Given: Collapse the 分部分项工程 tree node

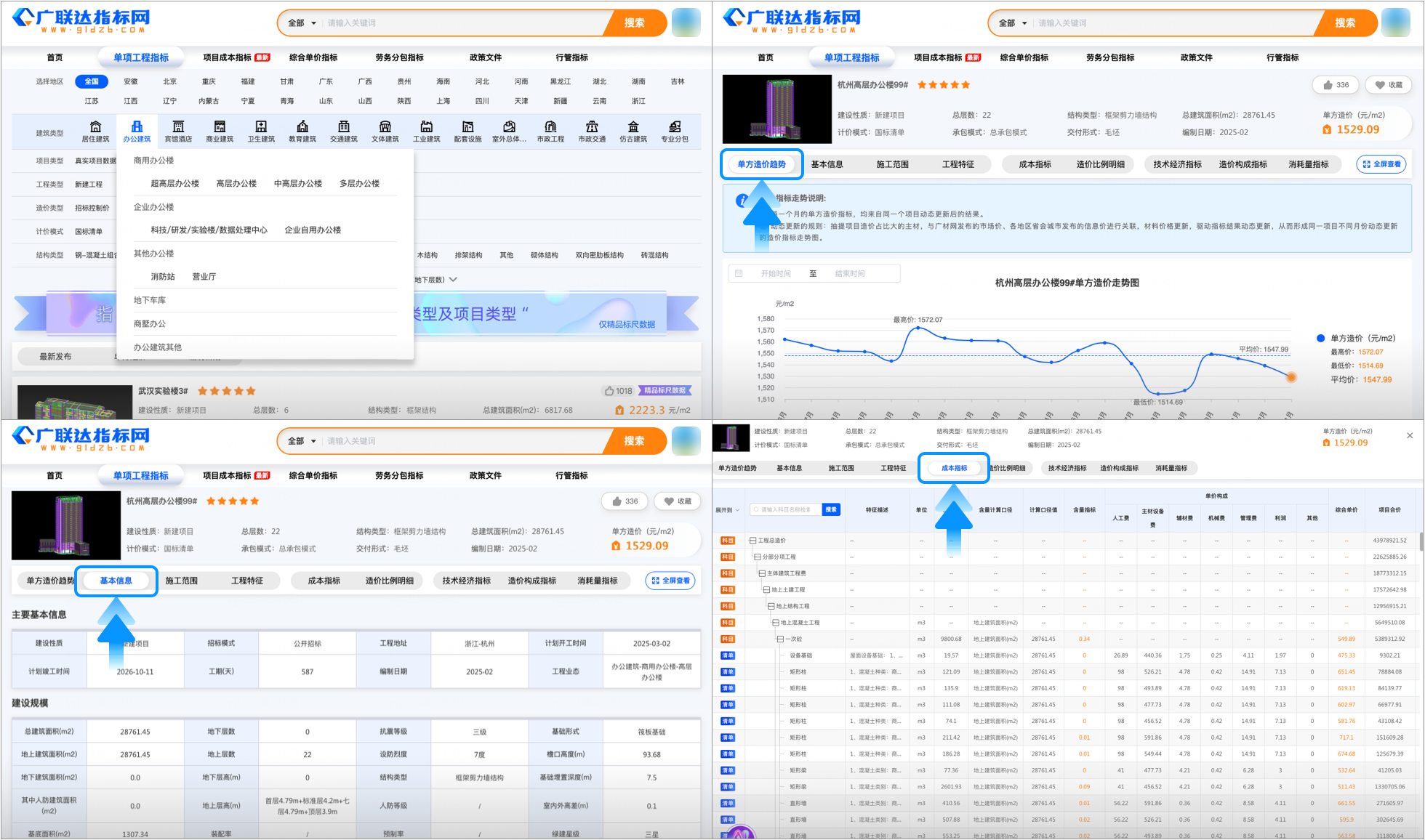Looking at the screenshot, I should (x=758, y=557).
